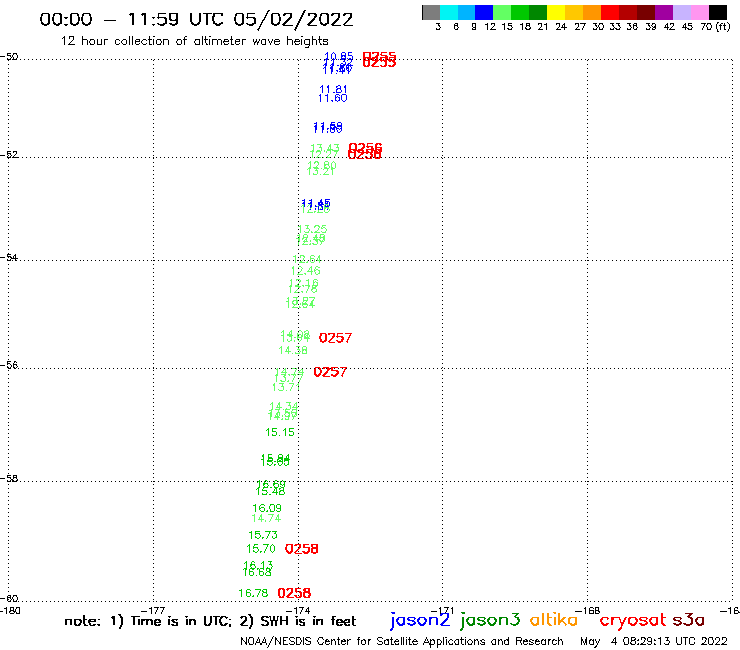740x650 pixels.
Task: Select the -54 latitude axis label
Action: (x=9, y=258)
